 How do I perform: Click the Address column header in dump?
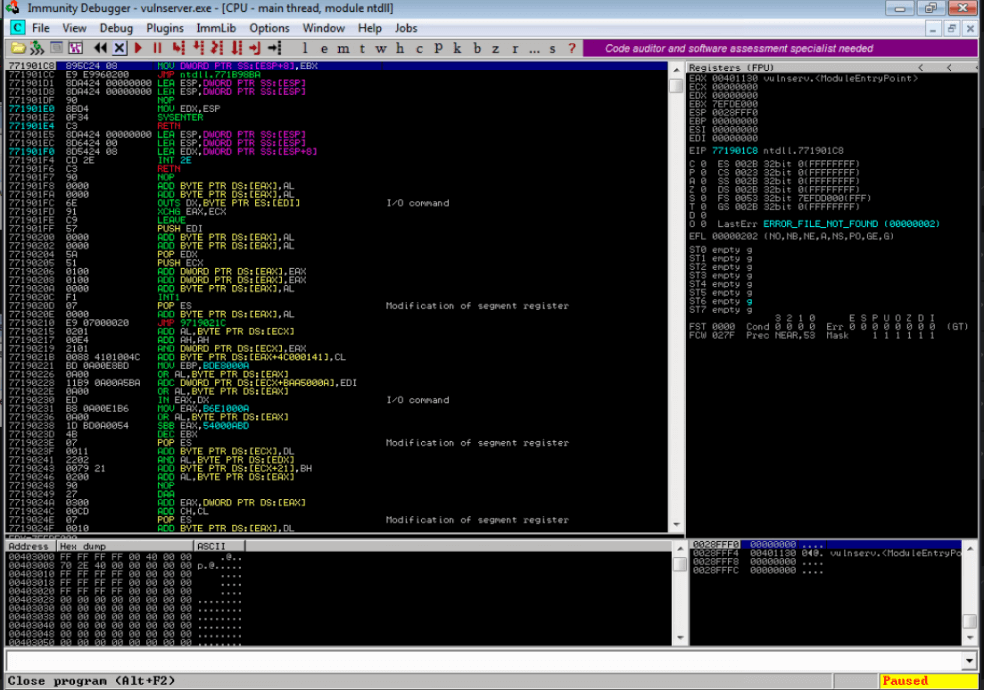[x=29, y=546]
